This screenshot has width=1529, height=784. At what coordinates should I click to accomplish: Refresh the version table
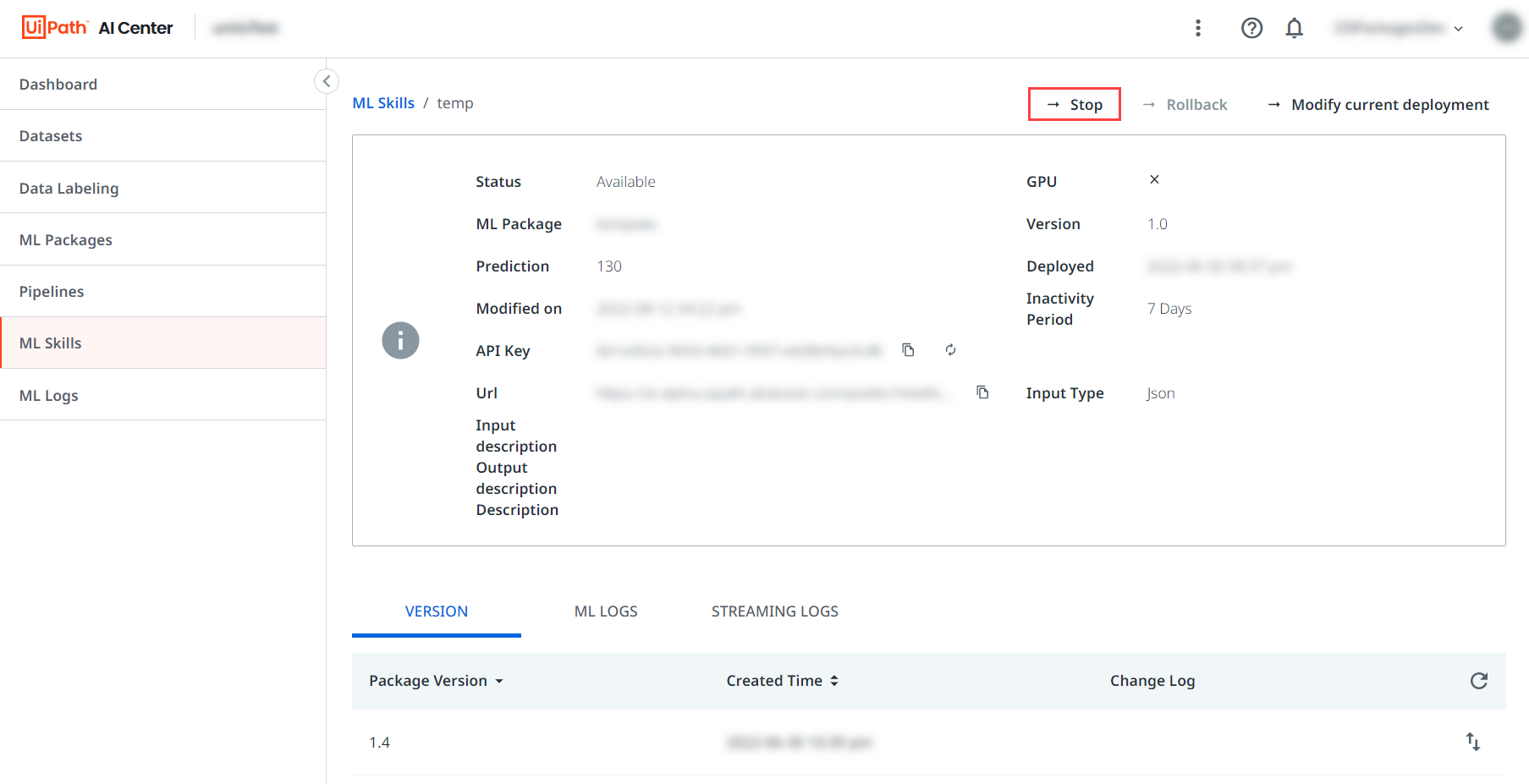click(x=1478, y=681)
